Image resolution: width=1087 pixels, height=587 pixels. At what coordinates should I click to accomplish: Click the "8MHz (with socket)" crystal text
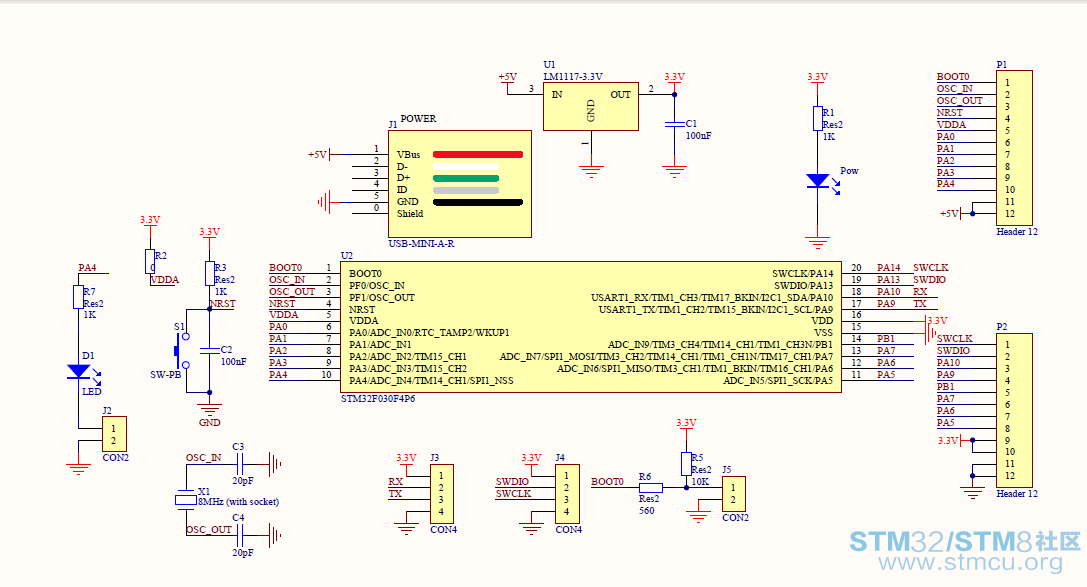pyautogui.click(x=238, y=501)
